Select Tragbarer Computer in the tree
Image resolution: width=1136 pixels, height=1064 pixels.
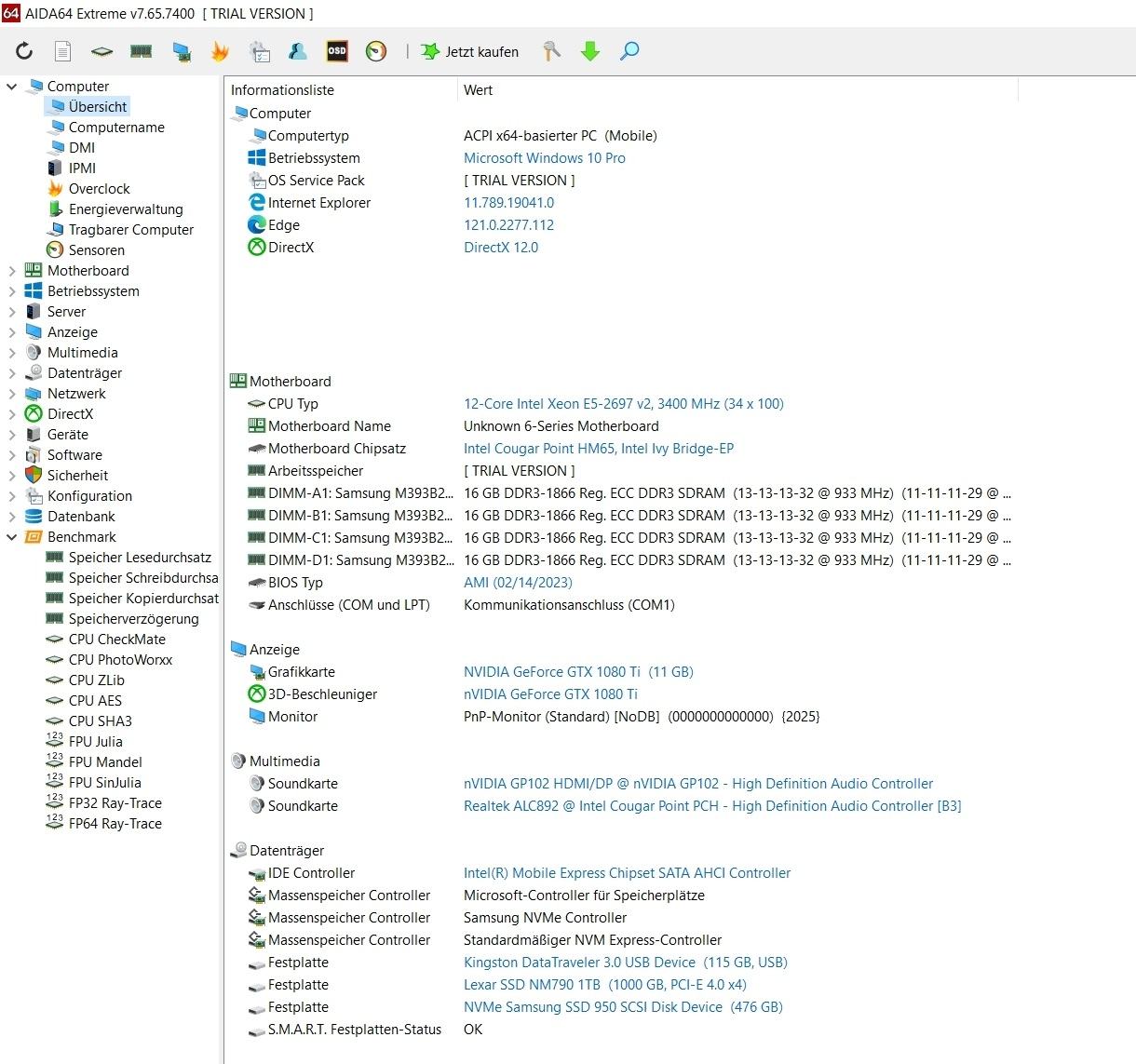[x=131, y=230]
